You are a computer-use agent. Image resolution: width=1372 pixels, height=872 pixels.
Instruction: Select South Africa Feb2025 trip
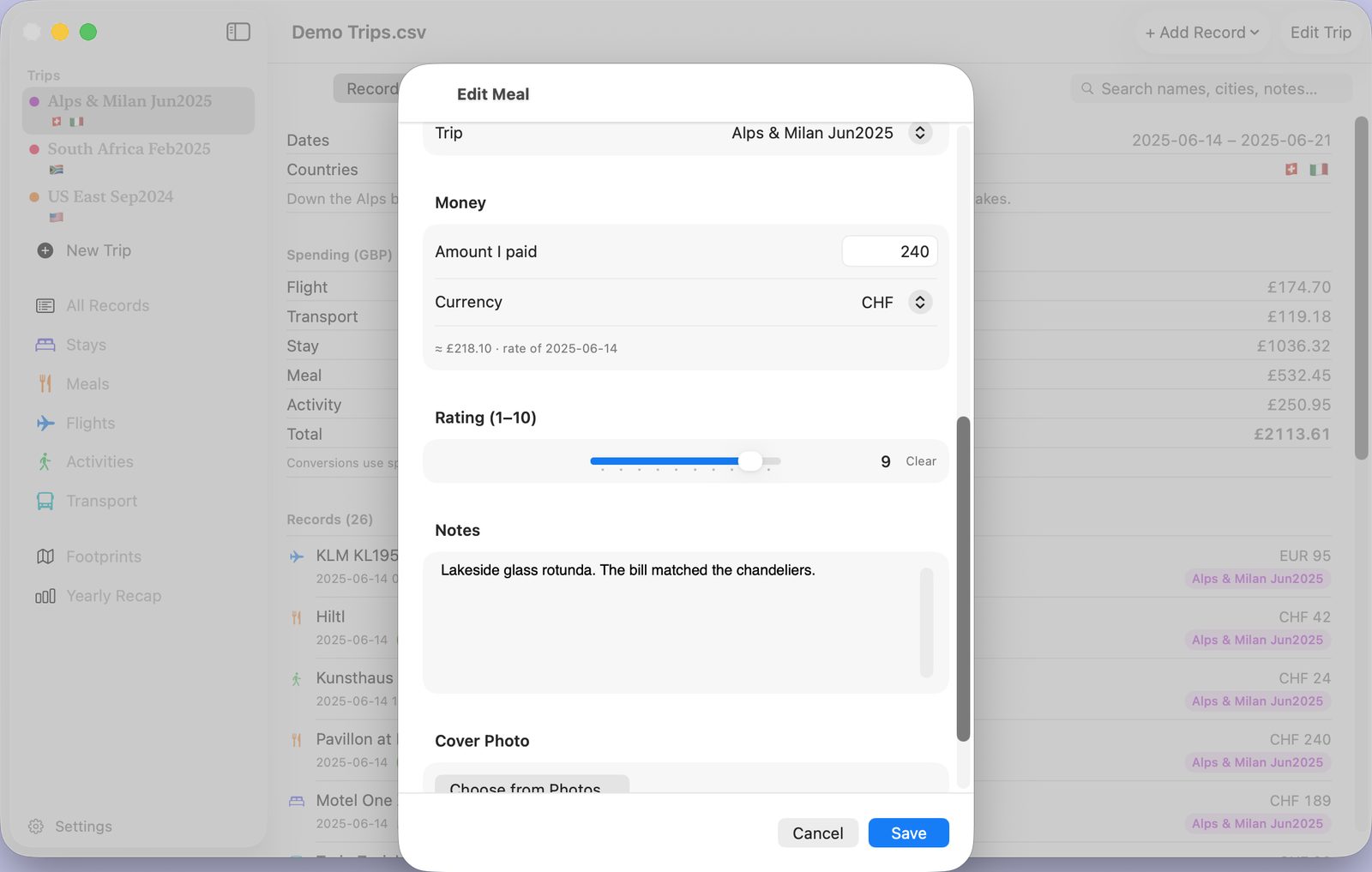(138, 158)
